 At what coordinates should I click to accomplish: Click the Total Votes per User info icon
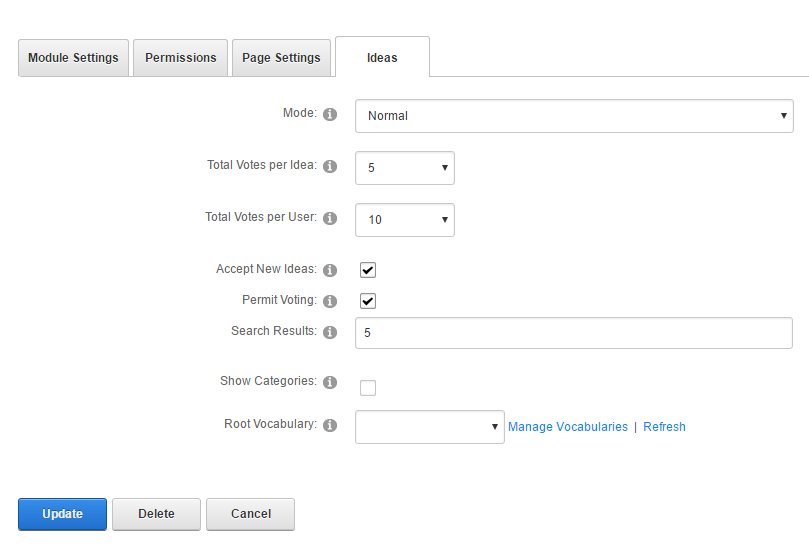pyautogui.click(x=330, y=219)
